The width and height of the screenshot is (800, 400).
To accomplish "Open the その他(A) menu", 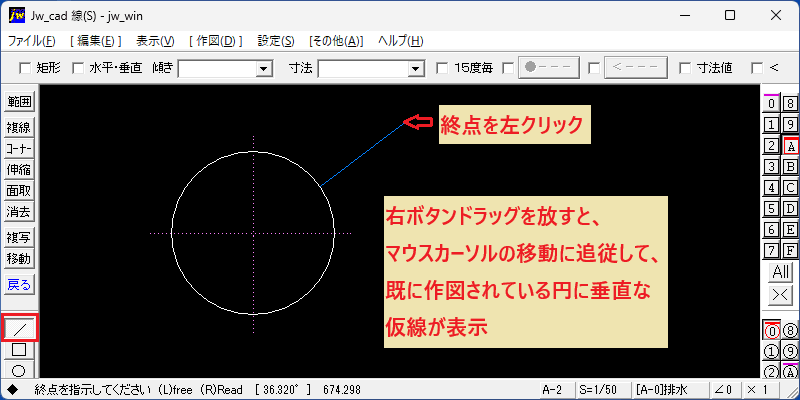I will click(x=336, y=41).
